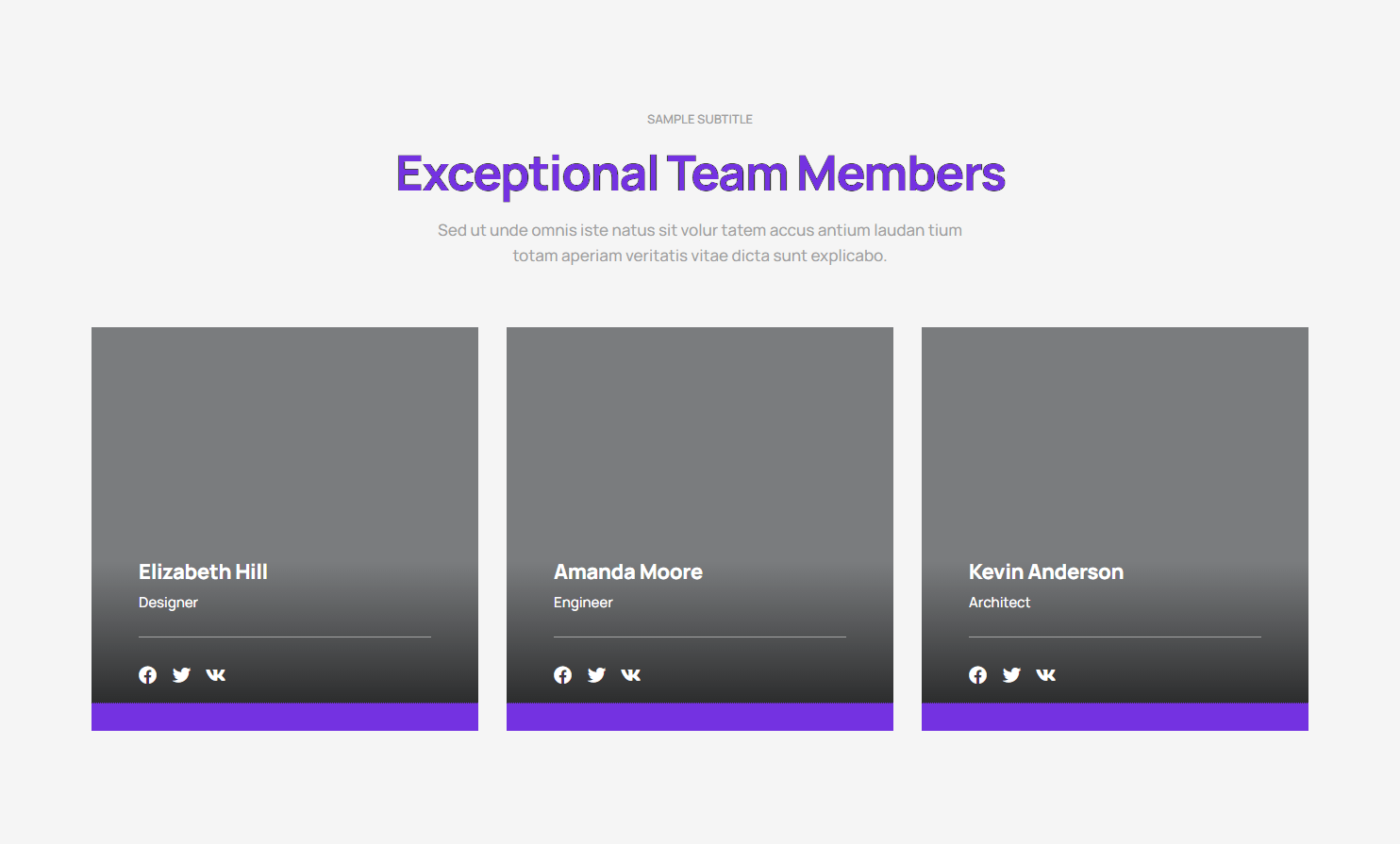Screen dimensions: 1400x844
Task: Click the description paragraph below the heading
Action: [700, 243]
